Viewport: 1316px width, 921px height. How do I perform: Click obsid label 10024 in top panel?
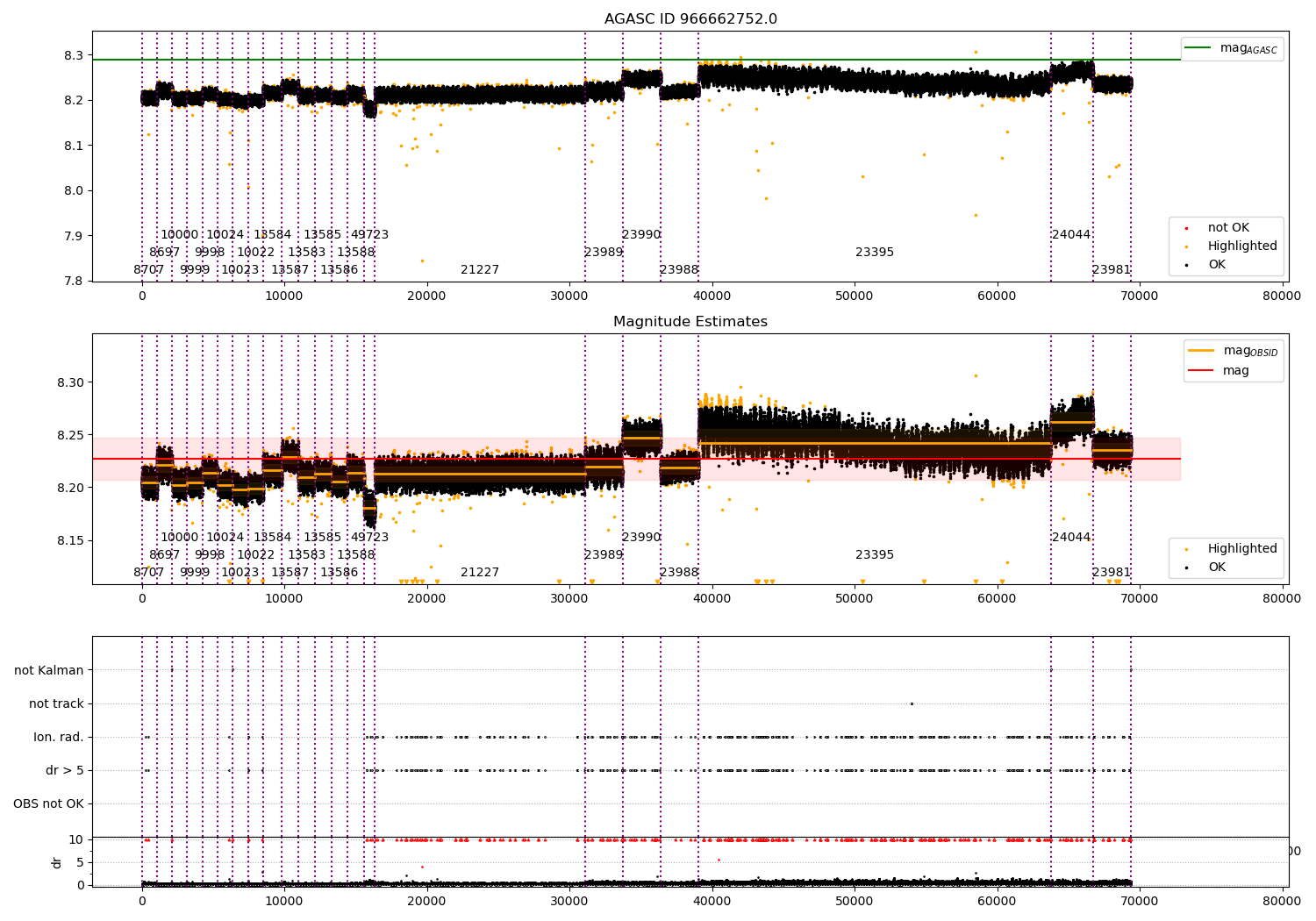tap(225, 235)
